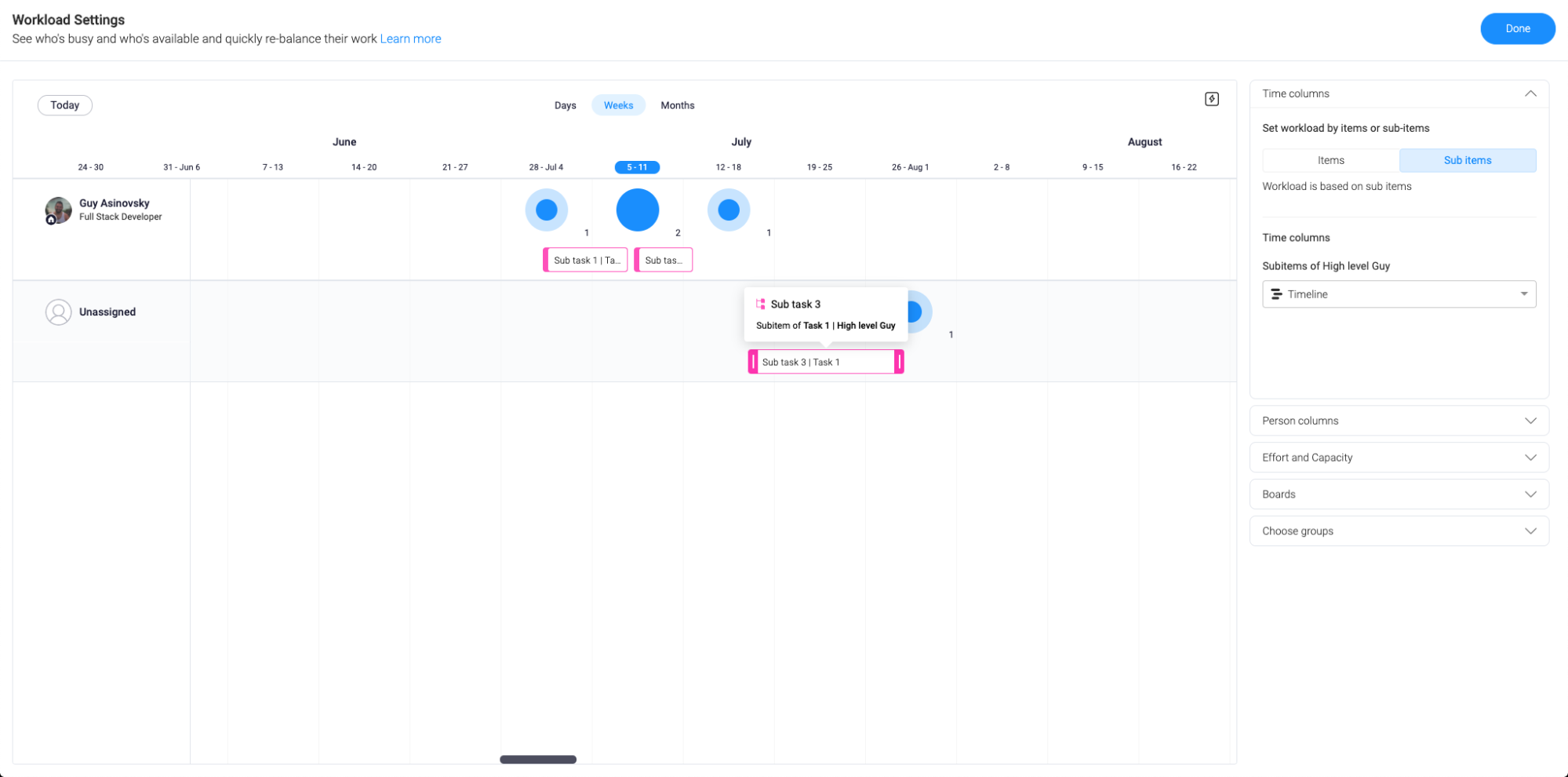Screen dimensions: 1568x777
Task: Expand the Effort and Capacity section
Action: click(x=1399, y=458)
